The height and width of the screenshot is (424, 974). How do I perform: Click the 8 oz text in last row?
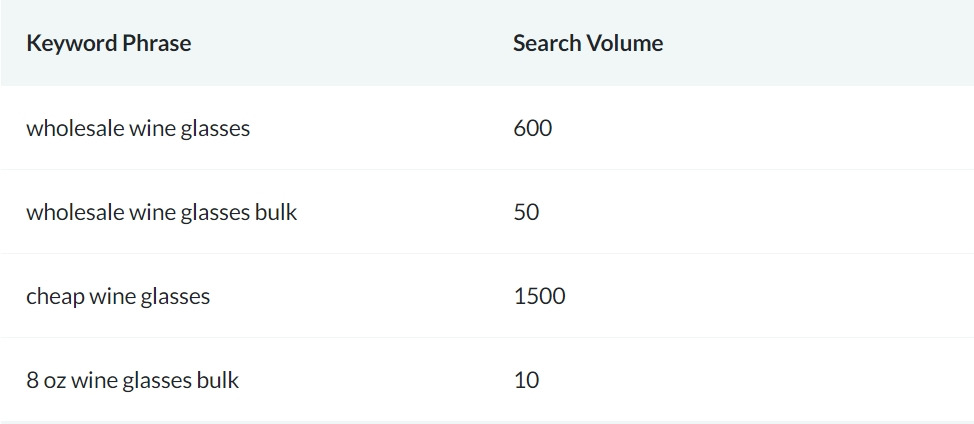click(46, 380)
